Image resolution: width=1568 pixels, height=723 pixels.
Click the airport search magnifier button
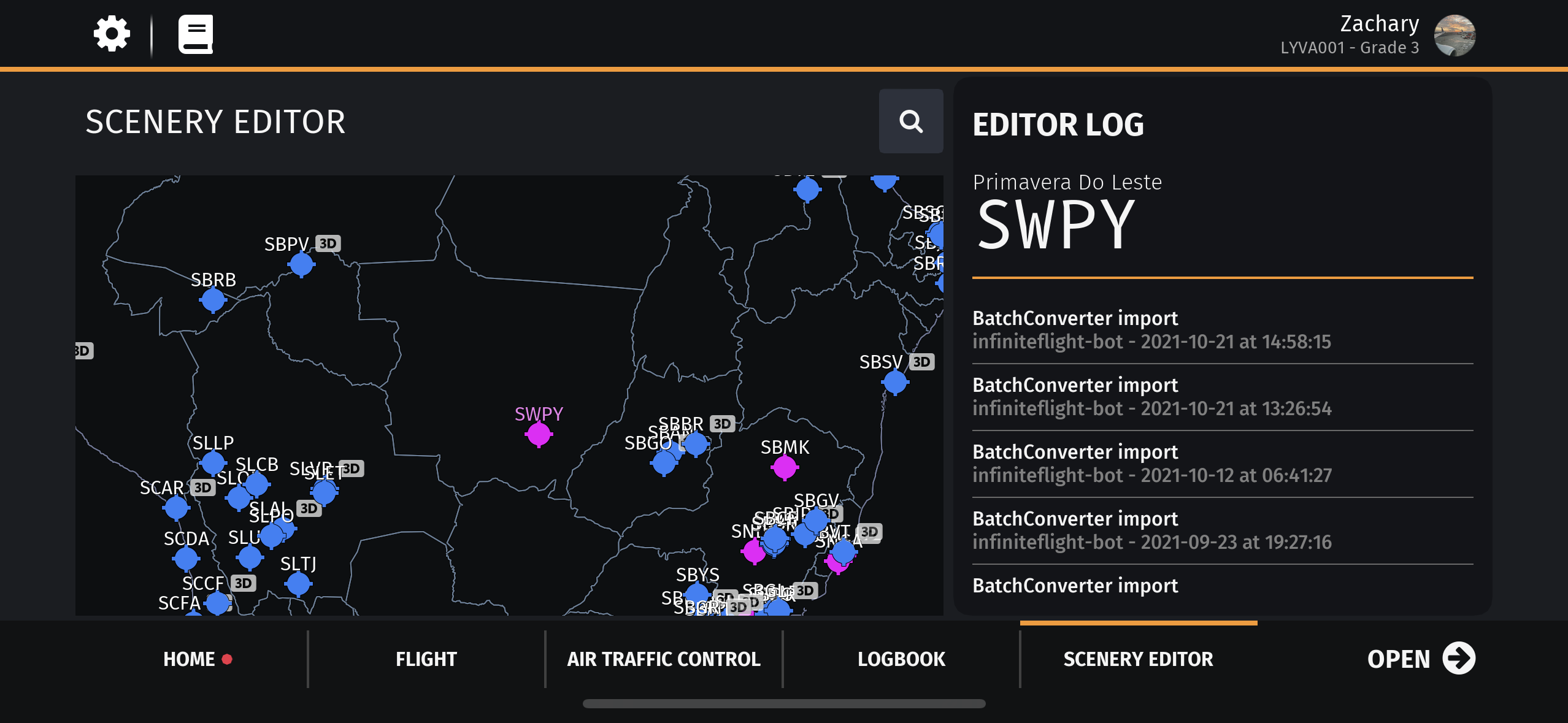(x=910, y=121)
